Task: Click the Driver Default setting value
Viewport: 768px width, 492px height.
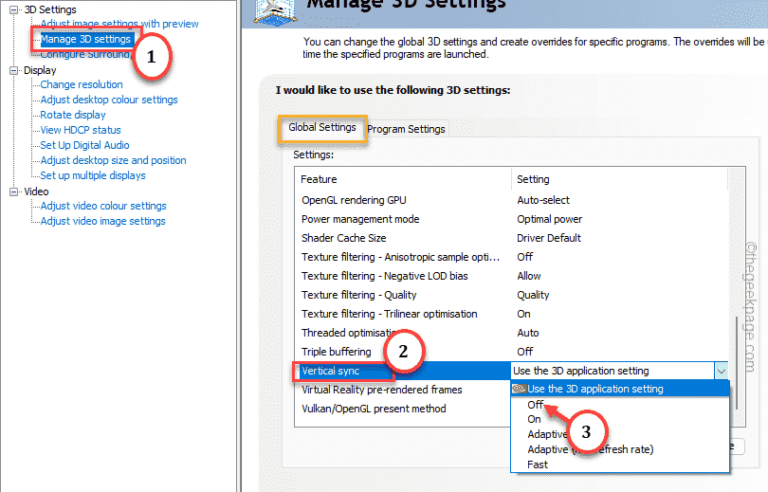Action: coord(549,239)
